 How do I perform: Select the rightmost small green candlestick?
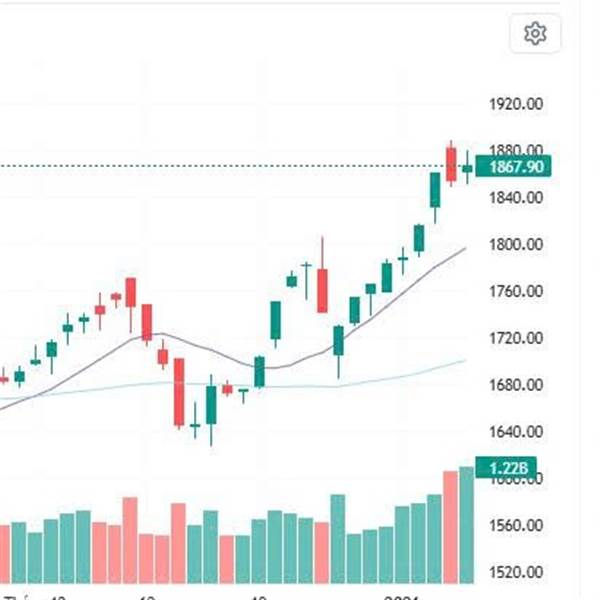pyautogui.click(x=467, y=168)
